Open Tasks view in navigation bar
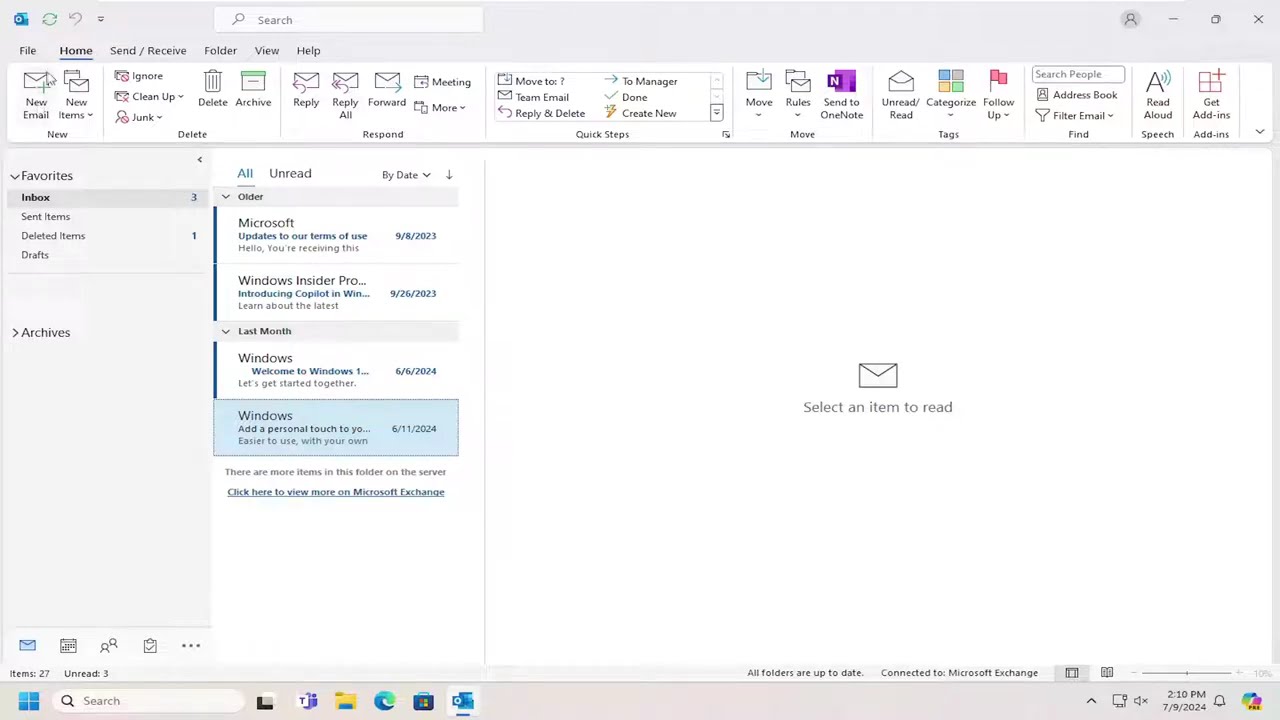This screenshot has width=1280, height=720. click(x=150, y=646)
